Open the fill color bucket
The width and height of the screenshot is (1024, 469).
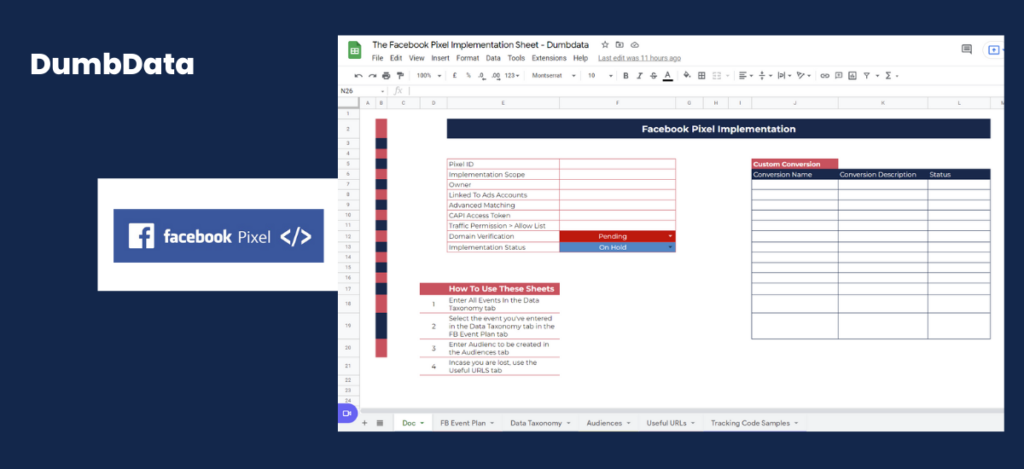click(x=687, y=76)
